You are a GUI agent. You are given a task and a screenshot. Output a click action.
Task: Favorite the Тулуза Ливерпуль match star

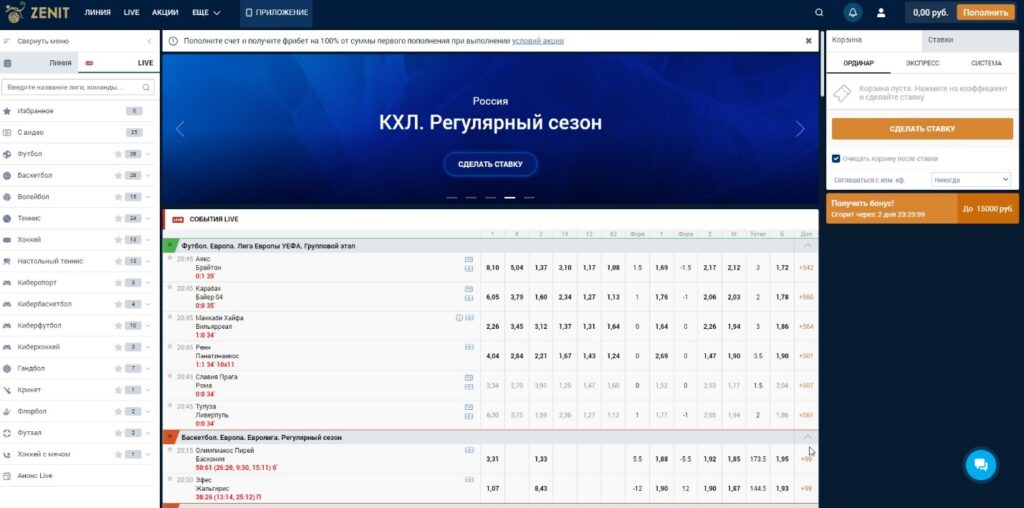coord(170,406)
